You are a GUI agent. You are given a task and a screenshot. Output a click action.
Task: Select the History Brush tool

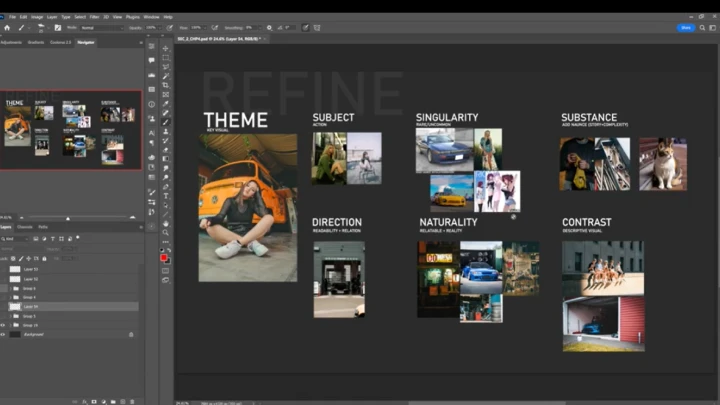click(166, 141)
